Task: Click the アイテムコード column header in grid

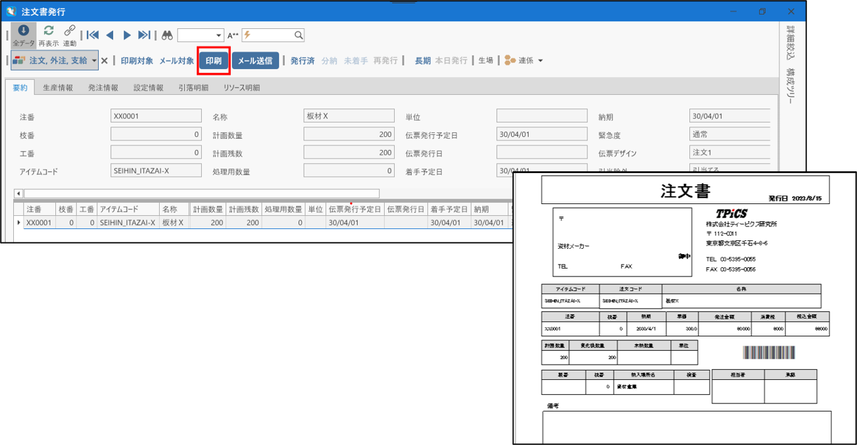Action: pyautogui.click(x=128, y=209)
